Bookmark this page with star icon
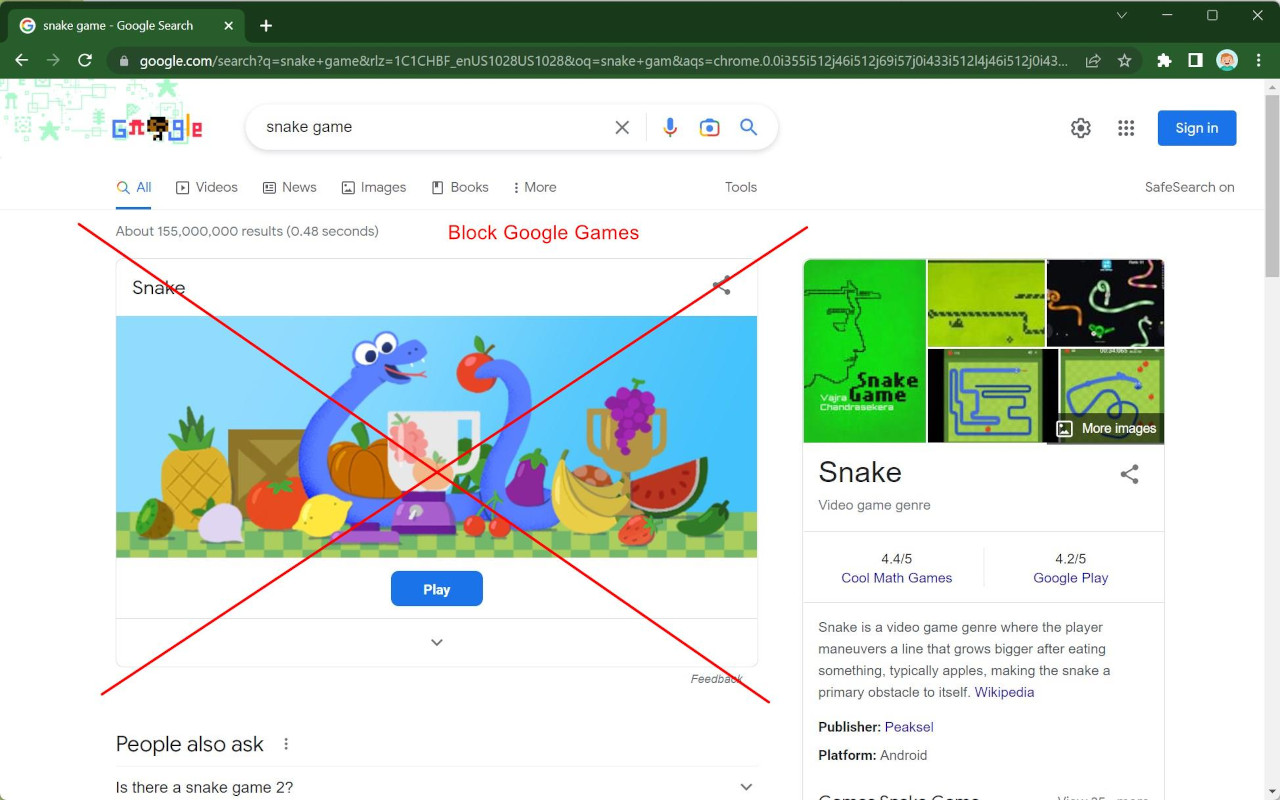Screen dimensions: 1280x800 1124,61
